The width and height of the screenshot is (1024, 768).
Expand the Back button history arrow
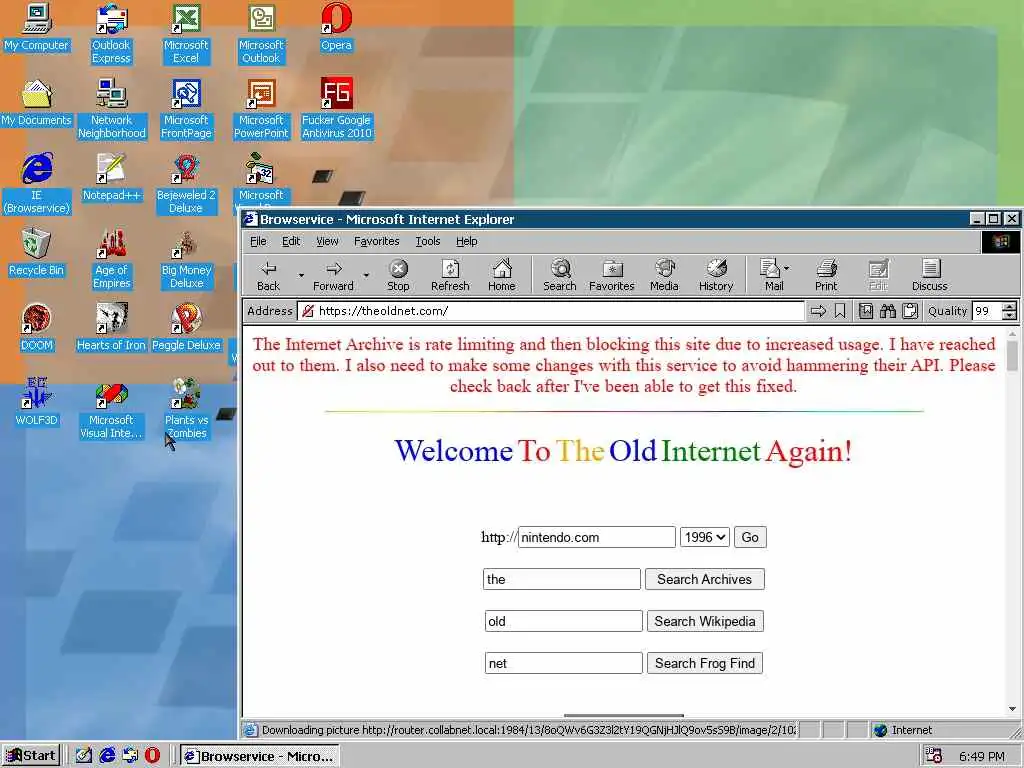point(301,276)
